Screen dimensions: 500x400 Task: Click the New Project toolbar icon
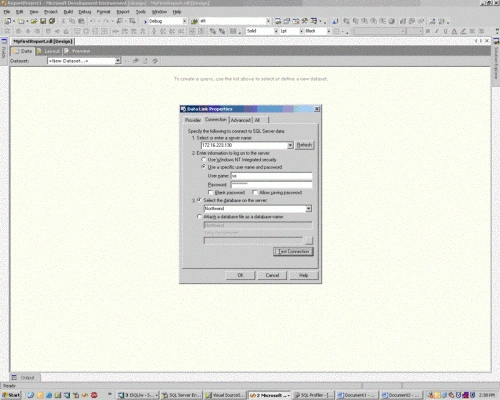[x=8, y=21]
